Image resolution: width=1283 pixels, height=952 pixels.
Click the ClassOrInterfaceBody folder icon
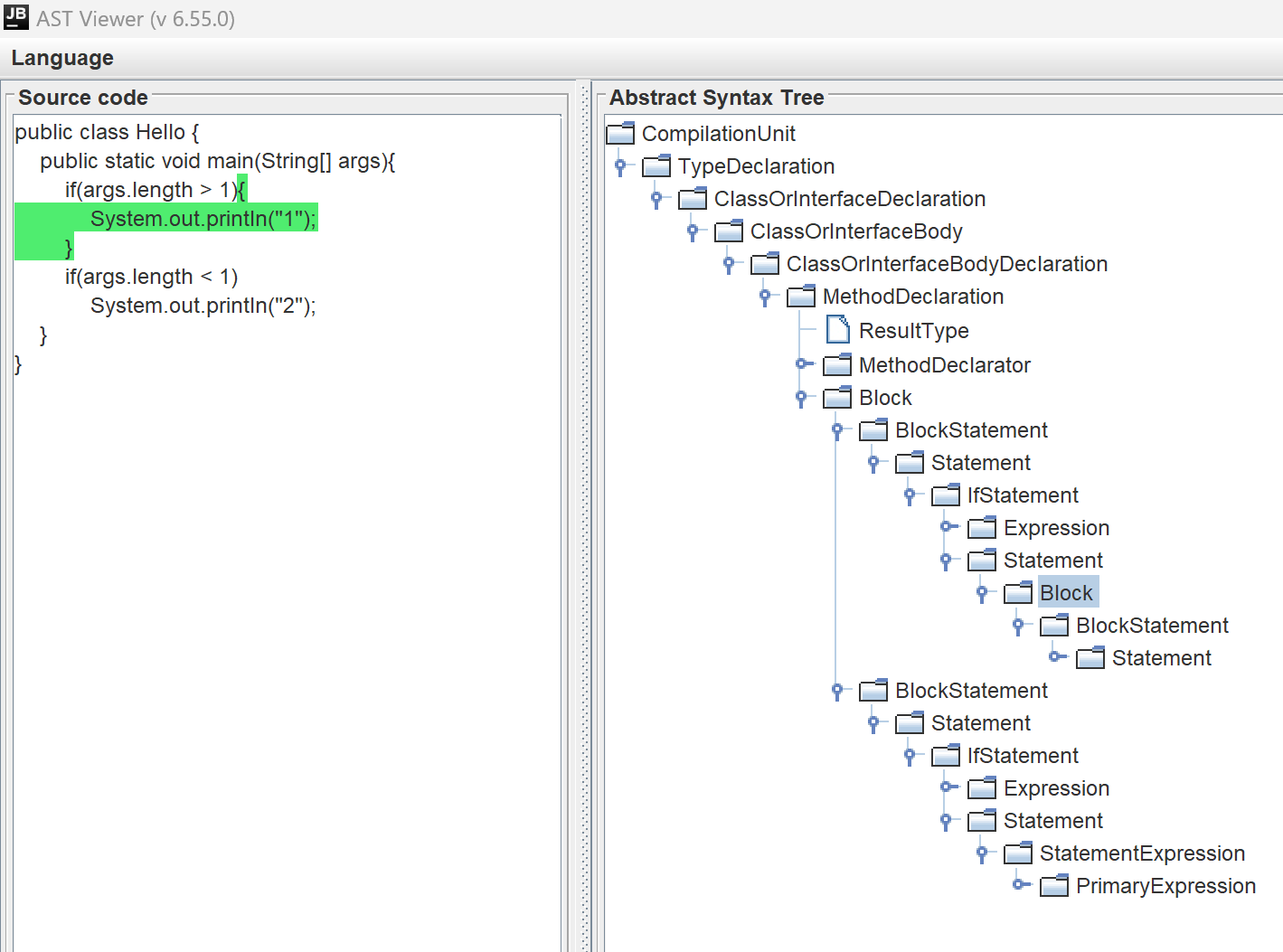pyautogui.click(x=729, y=231)
